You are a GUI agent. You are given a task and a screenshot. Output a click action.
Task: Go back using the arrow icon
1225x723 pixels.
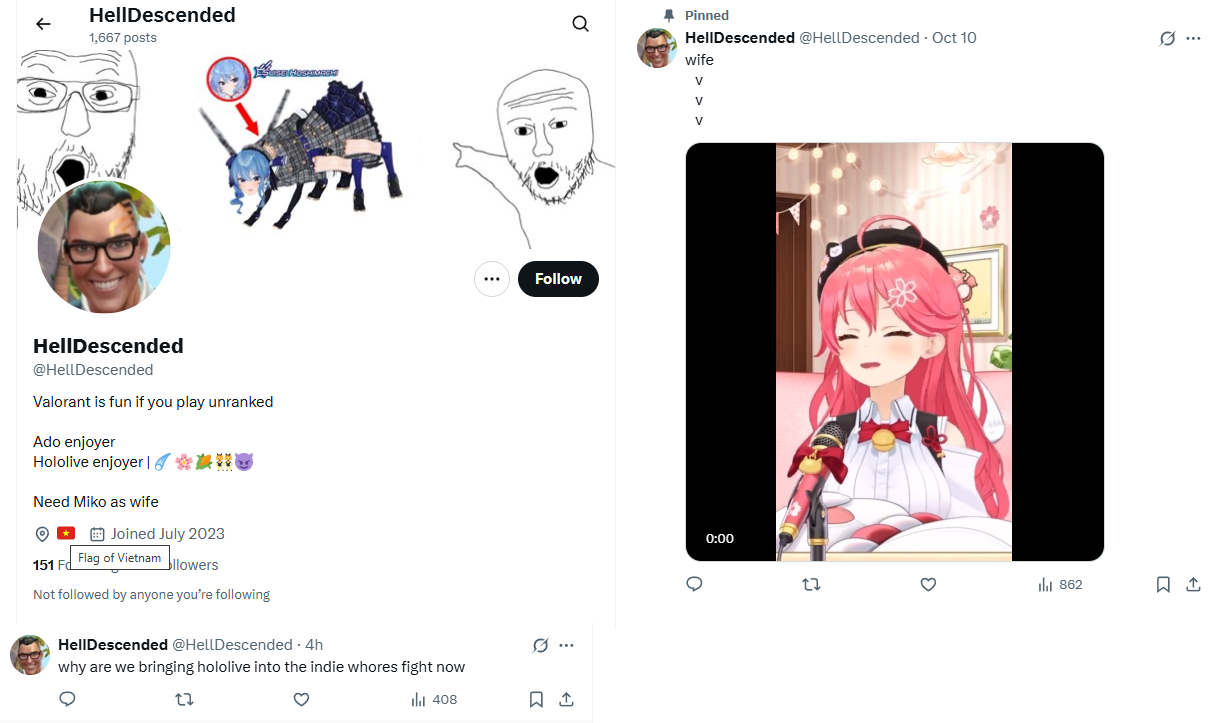pyautogui.click(x=43, y=24)
